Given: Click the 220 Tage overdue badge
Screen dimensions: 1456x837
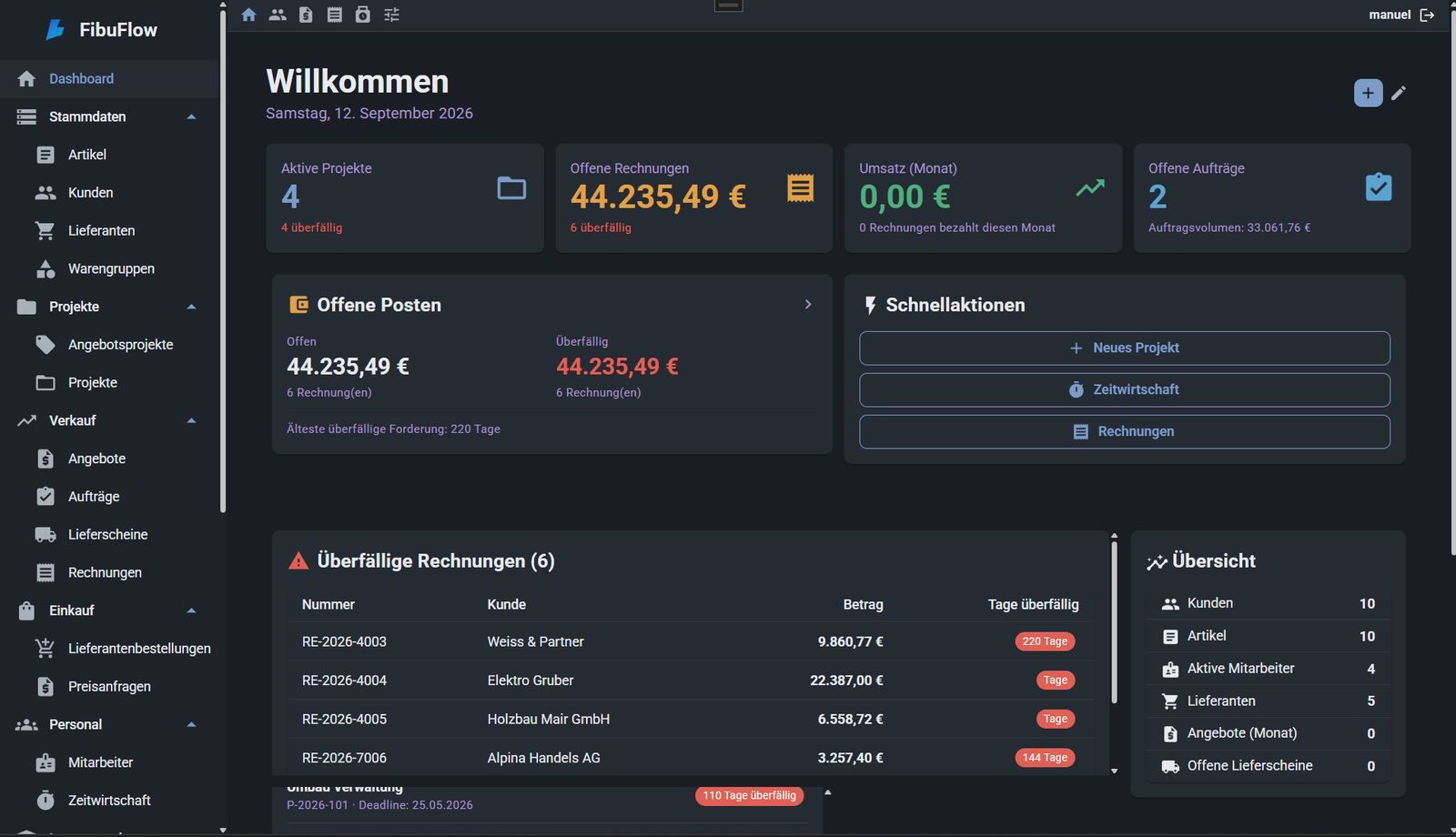Looking at the screenshot, I should tap(1045, 641).
